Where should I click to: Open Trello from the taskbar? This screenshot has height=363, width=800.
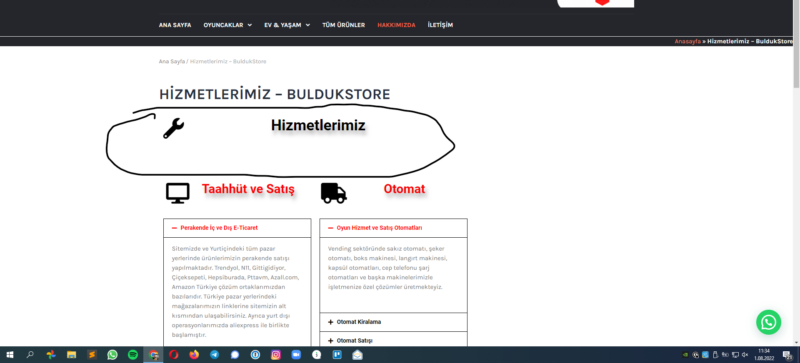coord(337,354)
